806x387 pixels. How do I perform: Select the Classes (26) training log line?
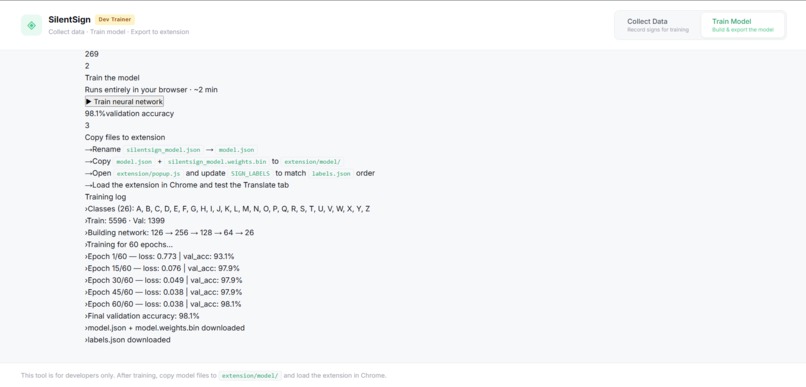227,209
